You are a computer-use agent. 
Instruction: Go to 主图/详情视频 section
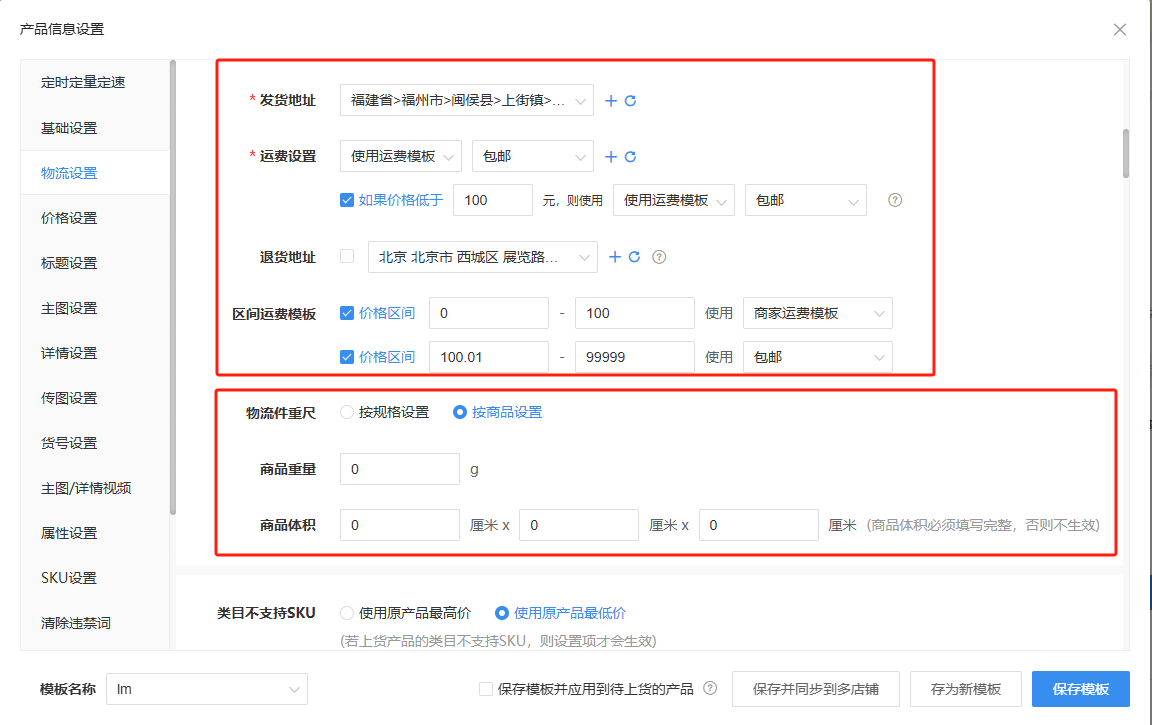pyautogui.click(x=86, y=488)
